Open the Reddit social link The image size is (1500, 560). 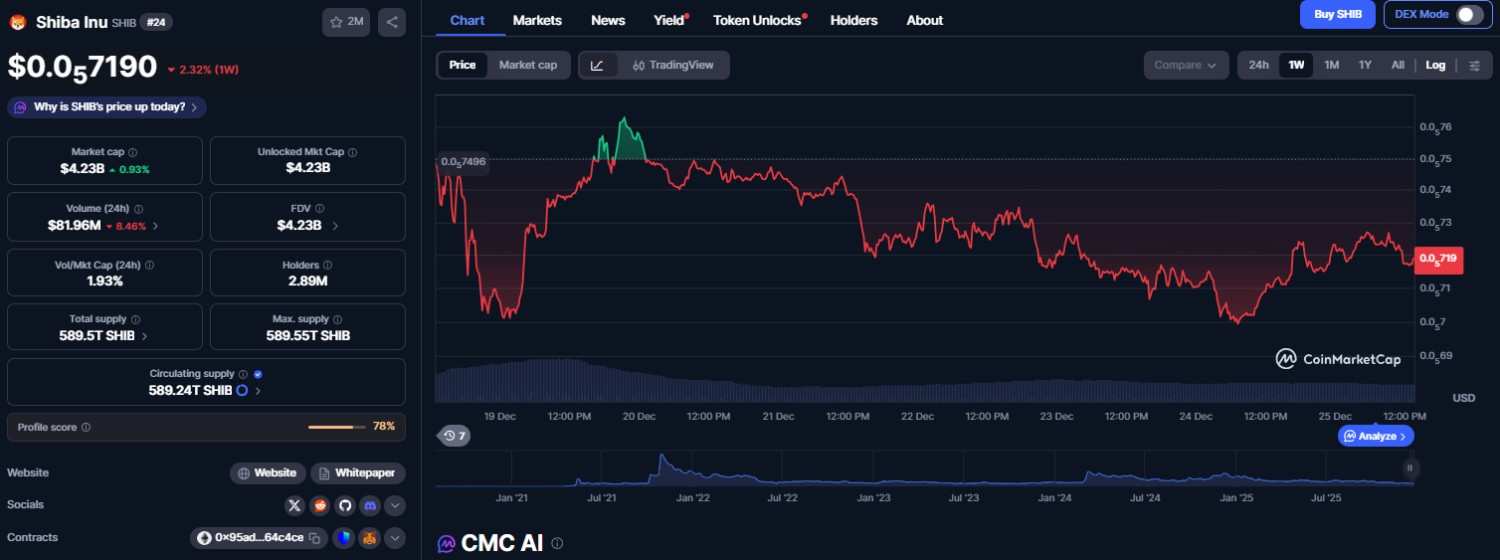[x=320, y=505]
